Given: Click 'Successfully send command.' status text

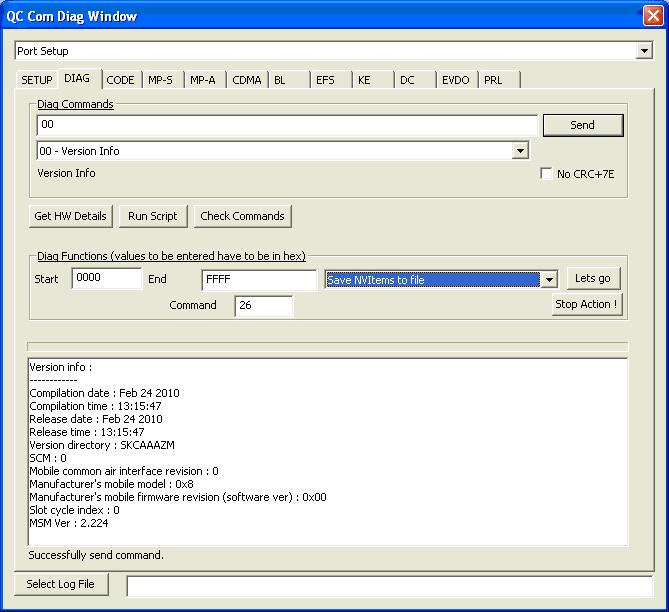Looking at the screenshot, I should (96, 555).
